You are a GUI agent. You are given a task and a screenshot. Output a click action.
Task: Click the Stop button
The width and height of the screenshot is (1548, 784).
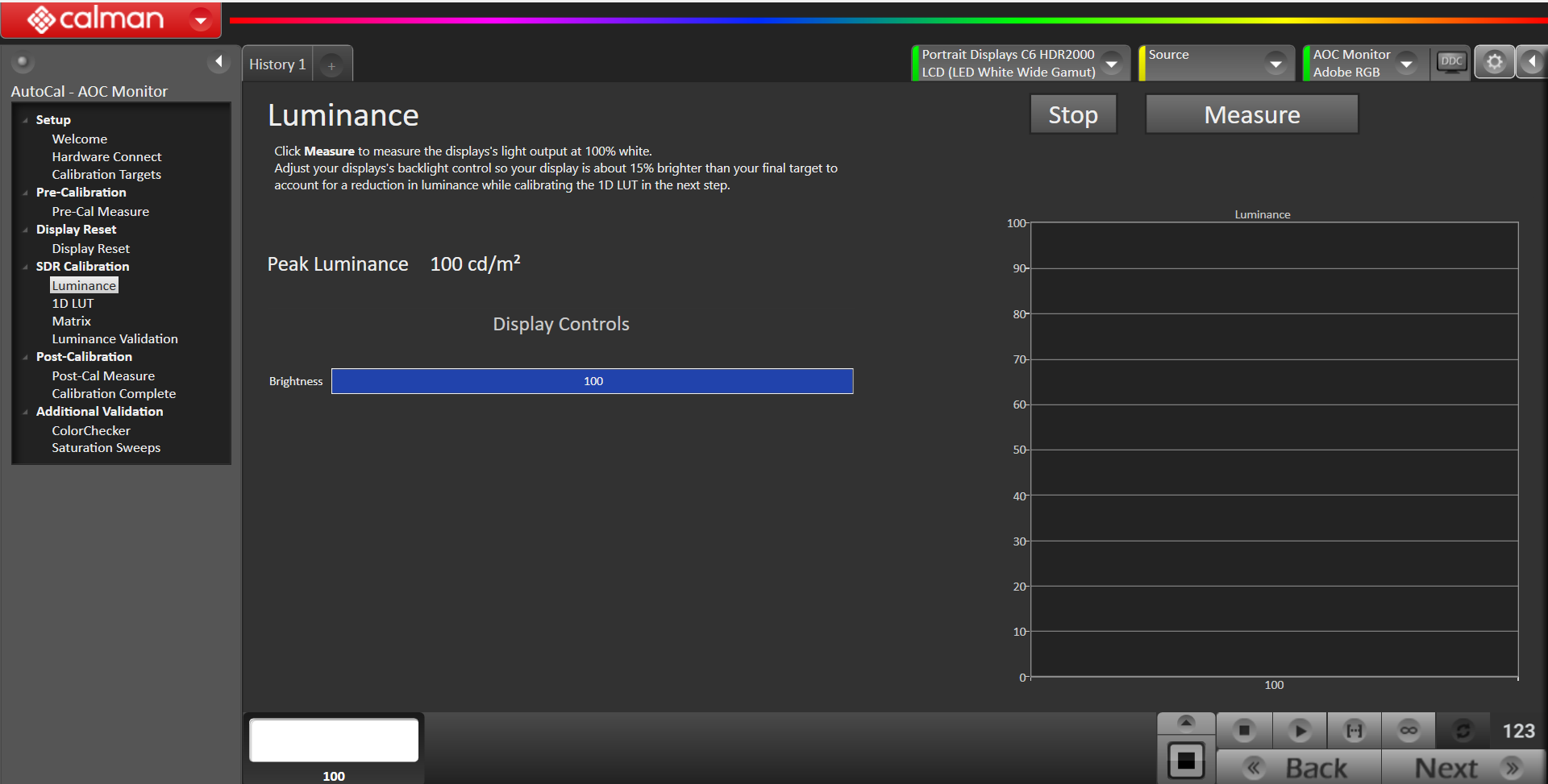[x=1073, y=114]
